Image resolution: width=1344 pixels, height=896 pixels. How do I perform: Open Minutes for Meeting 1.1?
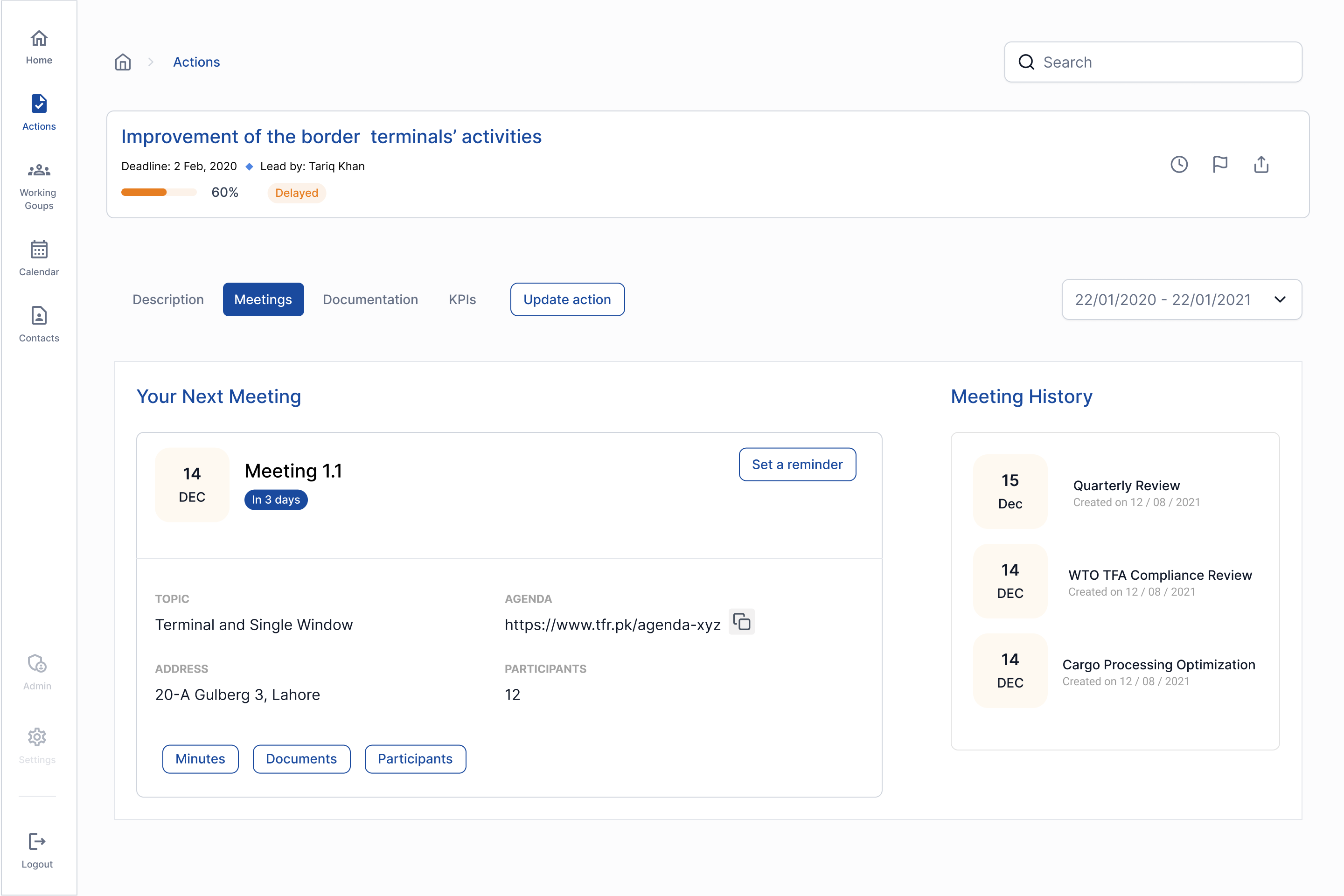click(200, 759)
